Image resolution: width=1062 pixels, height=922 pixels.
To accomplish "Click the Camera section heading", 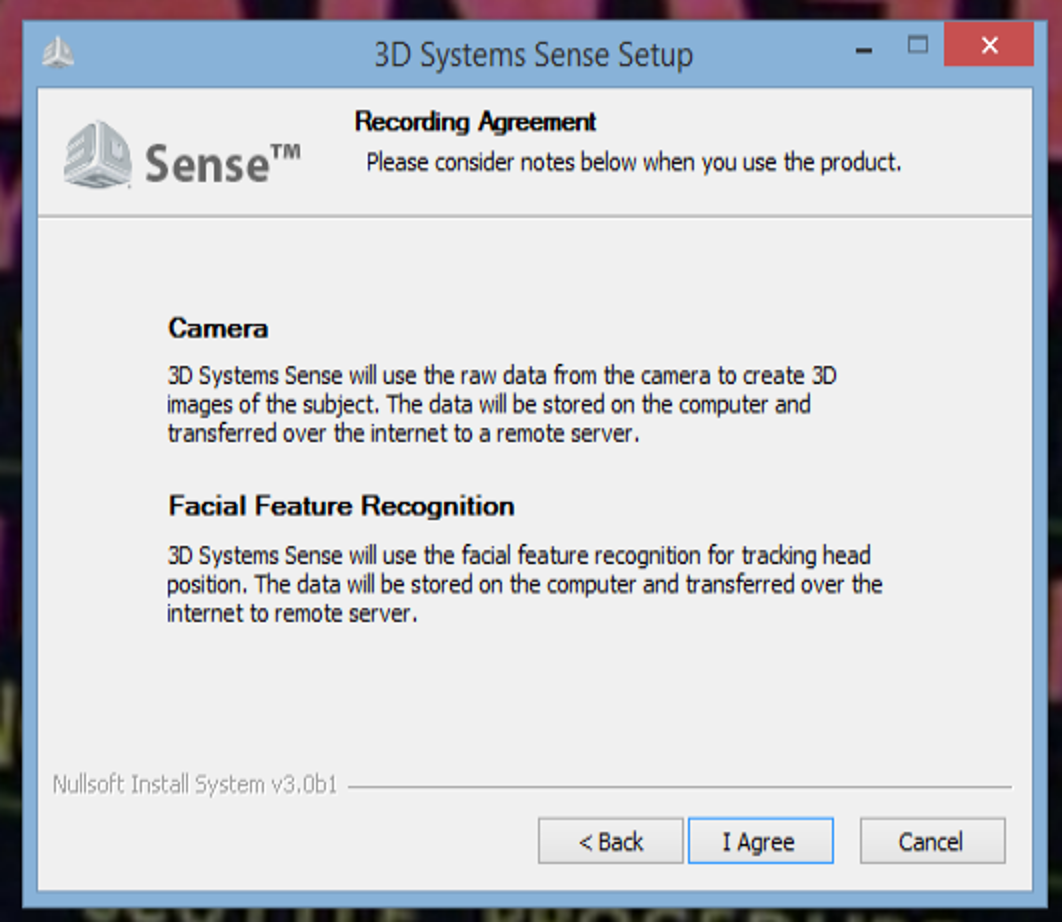I will click(218, 329).
